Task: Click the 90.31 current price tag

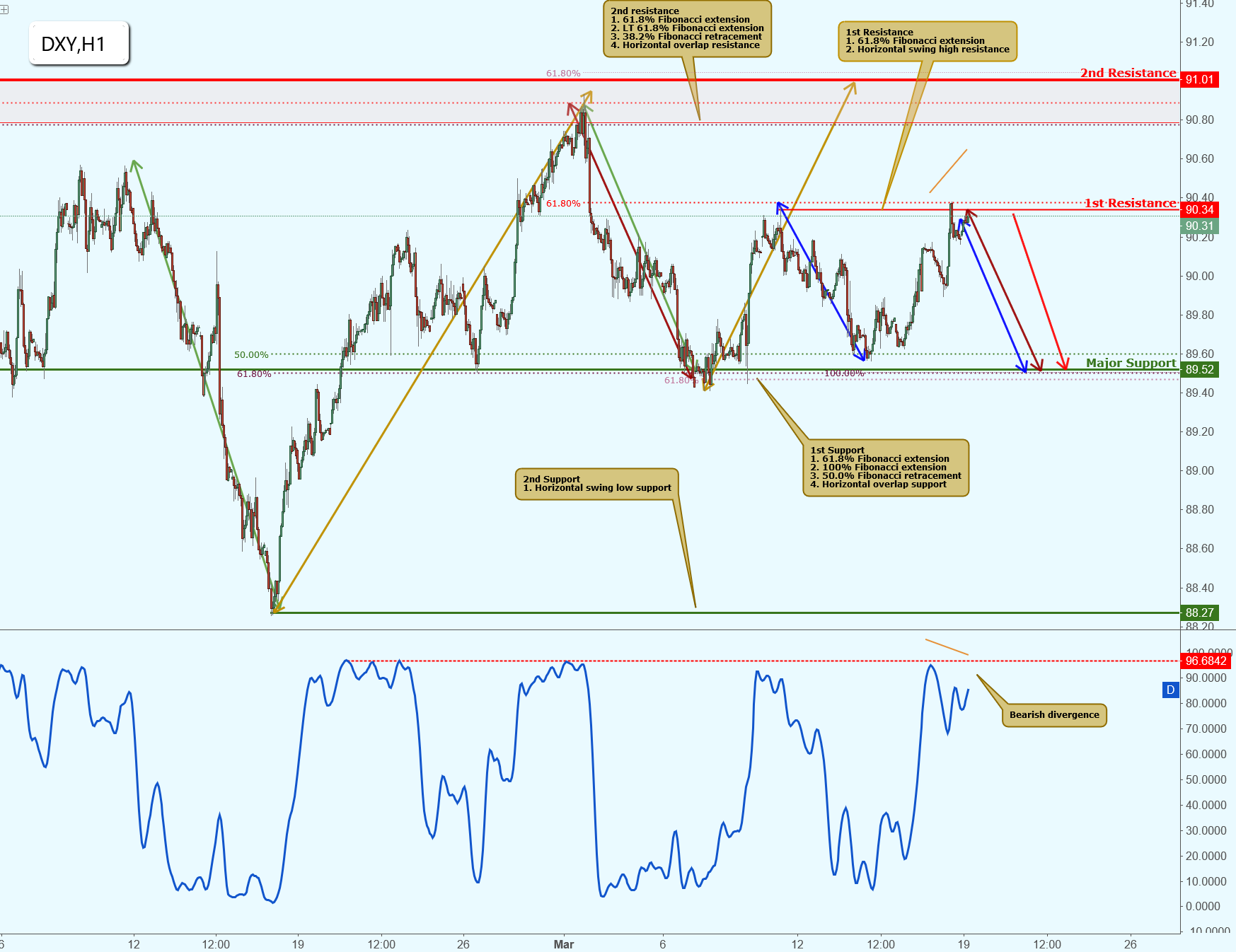Action: 1200,226
